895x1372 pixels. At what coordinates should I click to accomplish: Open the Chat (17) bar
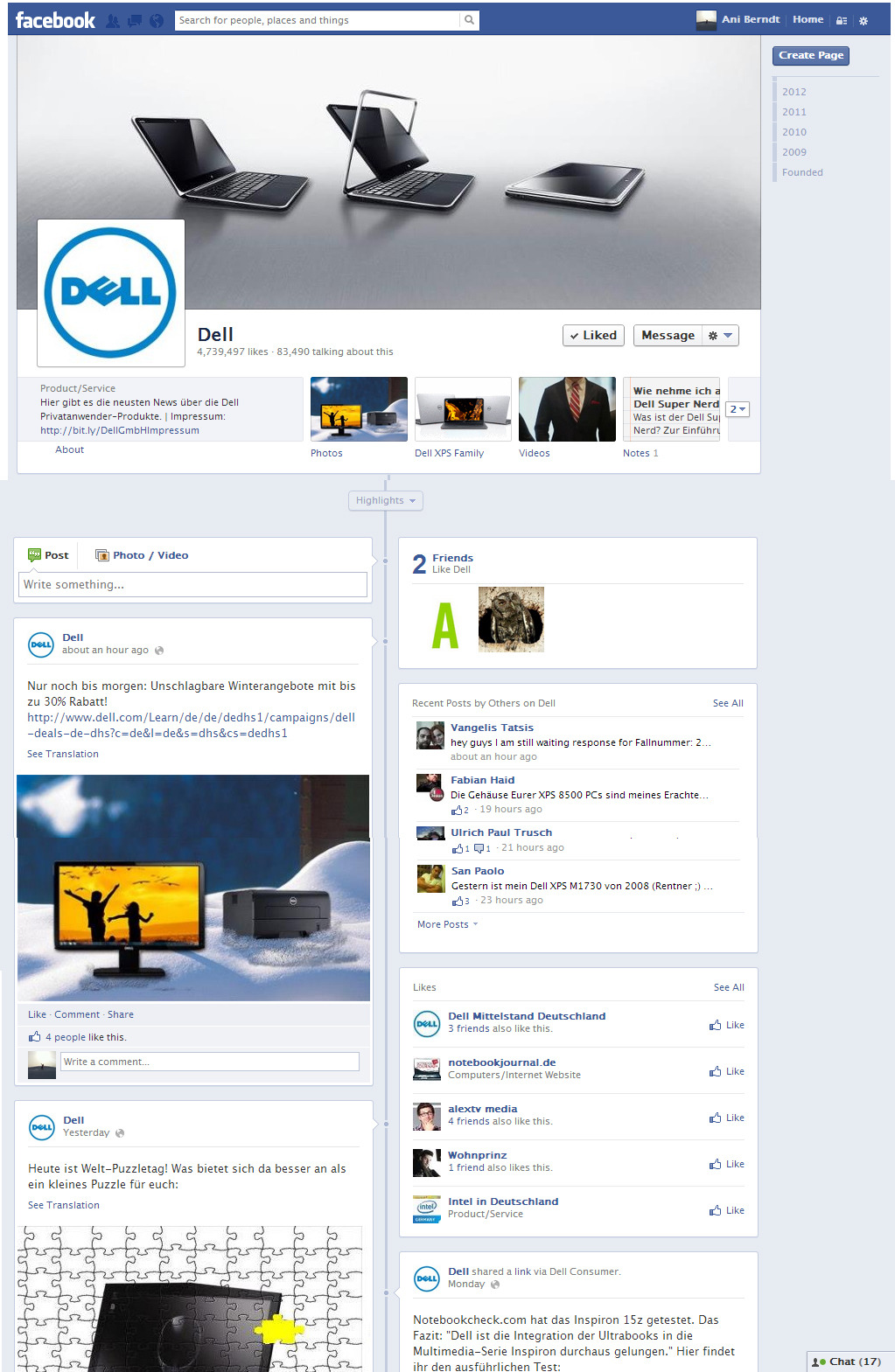[x=850, y=1362]
